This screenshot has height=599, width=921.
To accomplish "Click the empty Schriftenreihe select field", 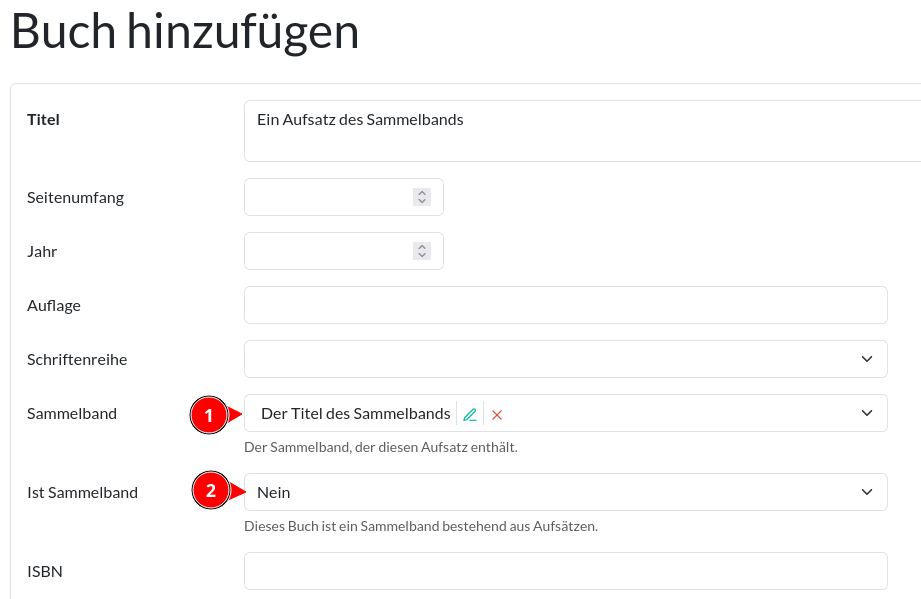I will point(566,359).
